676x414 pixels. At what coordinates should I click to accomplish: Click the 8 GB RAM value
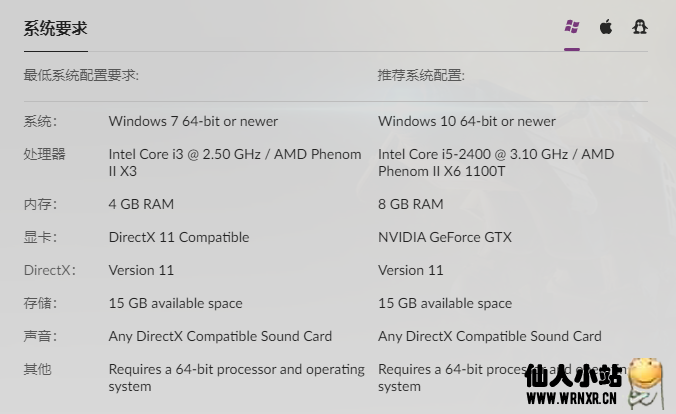411,204
